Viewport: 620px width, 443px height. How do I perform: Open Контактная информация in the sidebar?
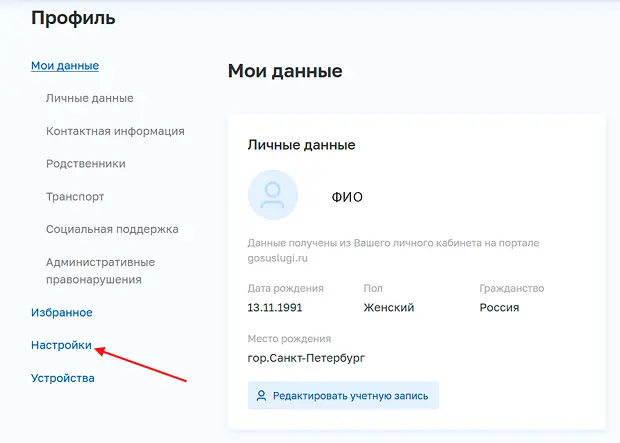(x=115, y=131)
